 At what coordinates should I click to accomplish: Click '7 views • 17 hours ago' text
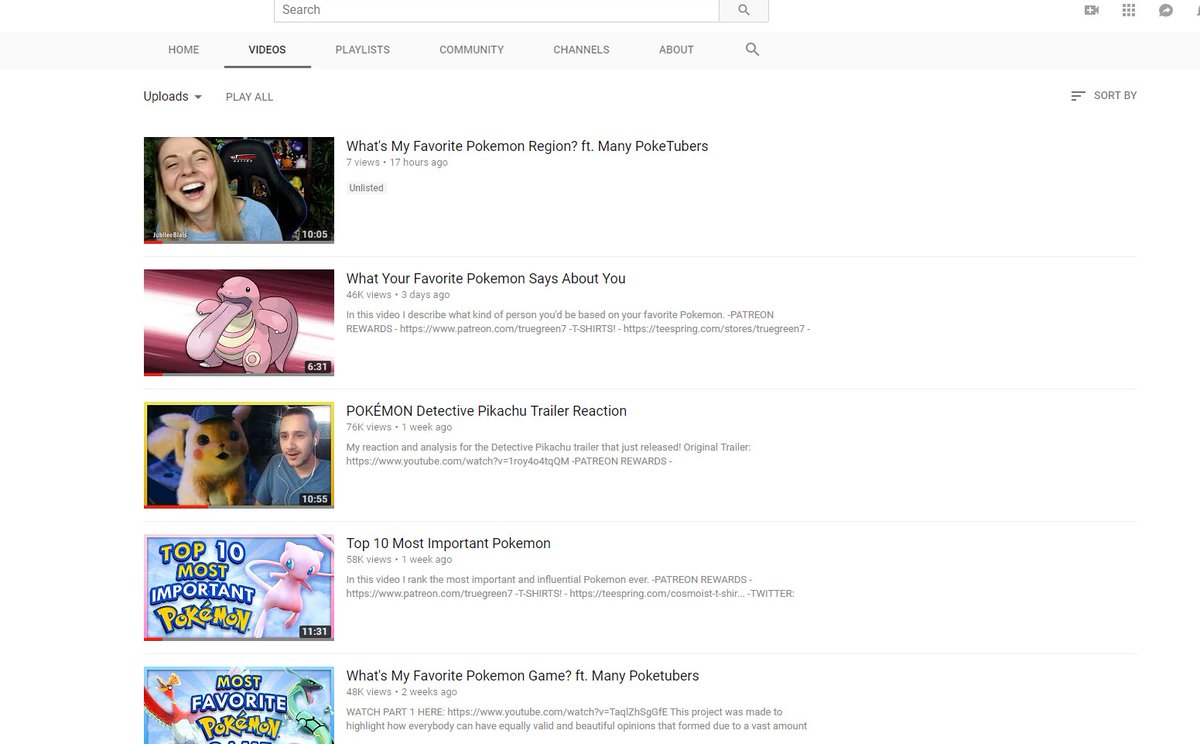point(397,162)
